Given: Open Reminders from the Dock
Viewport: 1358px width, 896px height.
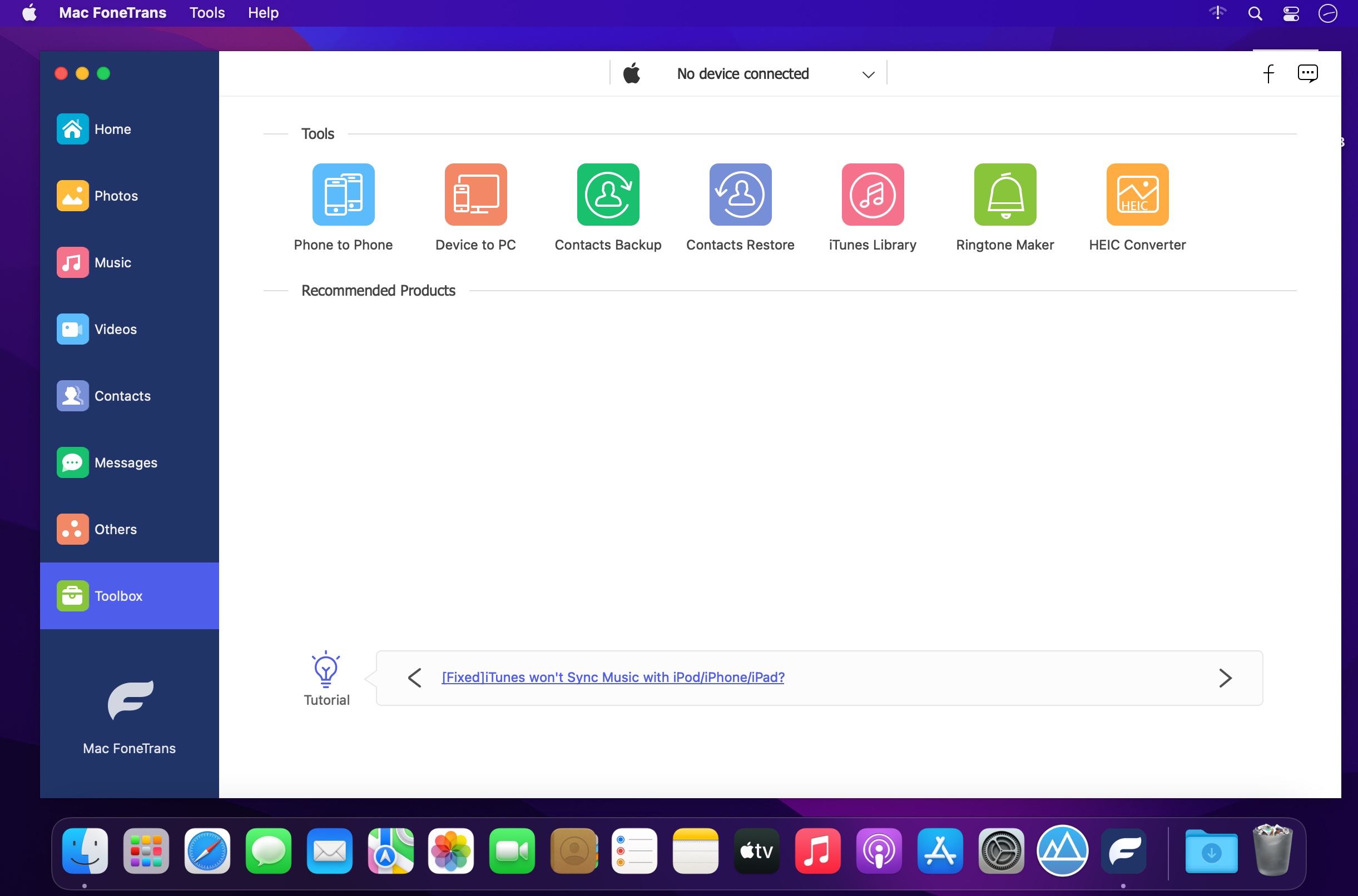Looking at the screenshot, I should (635, 851).
